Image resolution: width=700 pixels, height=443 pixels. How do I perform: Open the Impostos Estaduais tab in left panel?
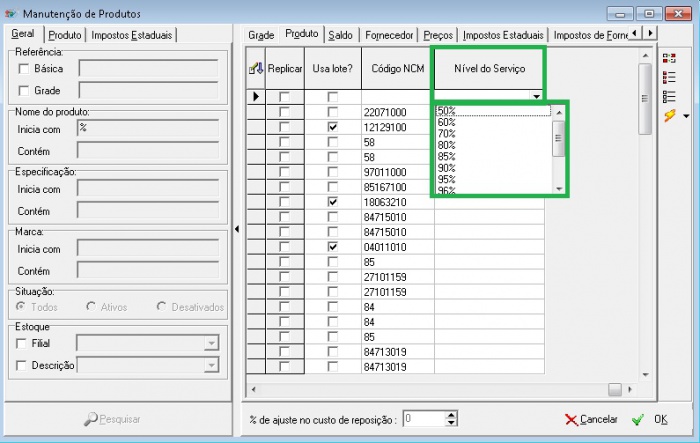(132, 35)
